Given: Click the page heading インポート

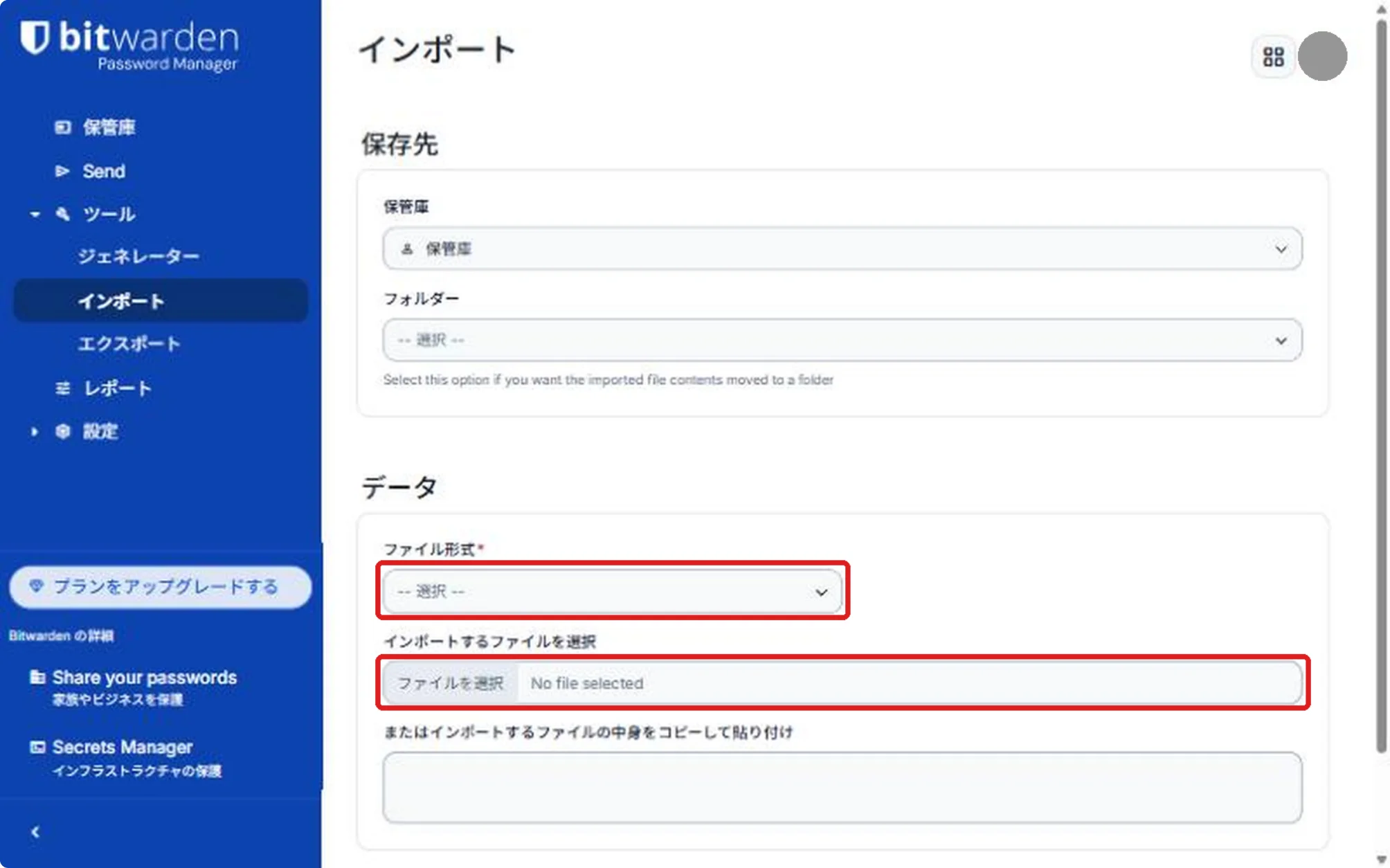Looking at the screenshot, I should (437, 50).
